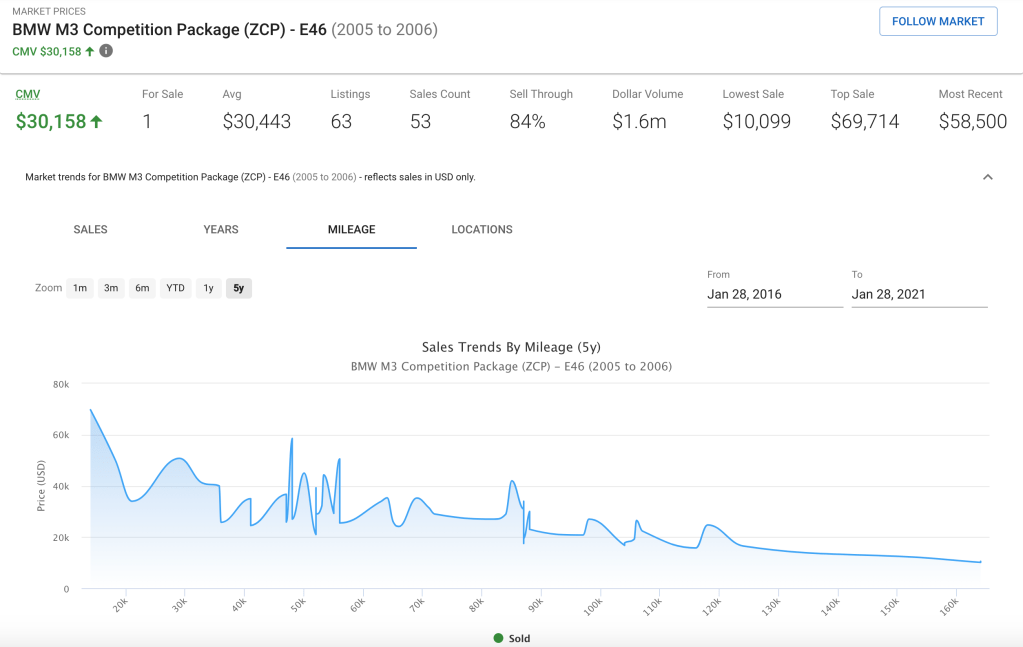Viewport: 1023px width, 647px height.
Task: Switch to the Sales tab
Action: pyautogui.click(x=90, y=230)
